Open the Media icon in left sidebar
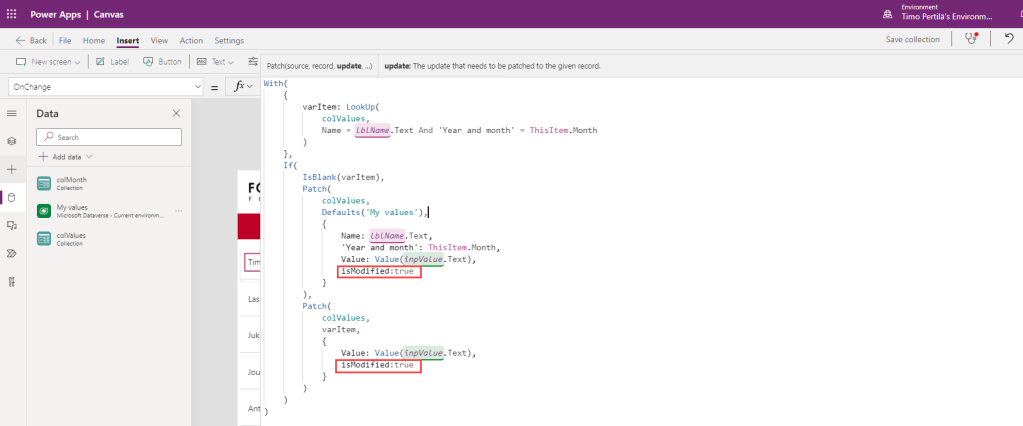This screenshot has width=1023, height=426. point(12,226)
